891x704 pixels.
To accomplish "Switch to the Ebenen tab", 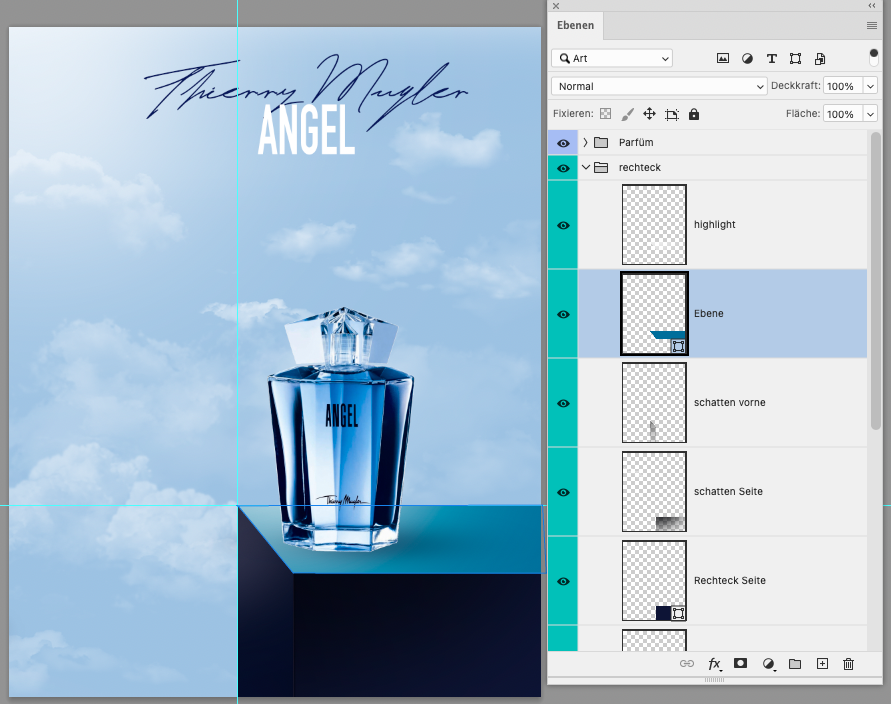I will coord(576,26).
